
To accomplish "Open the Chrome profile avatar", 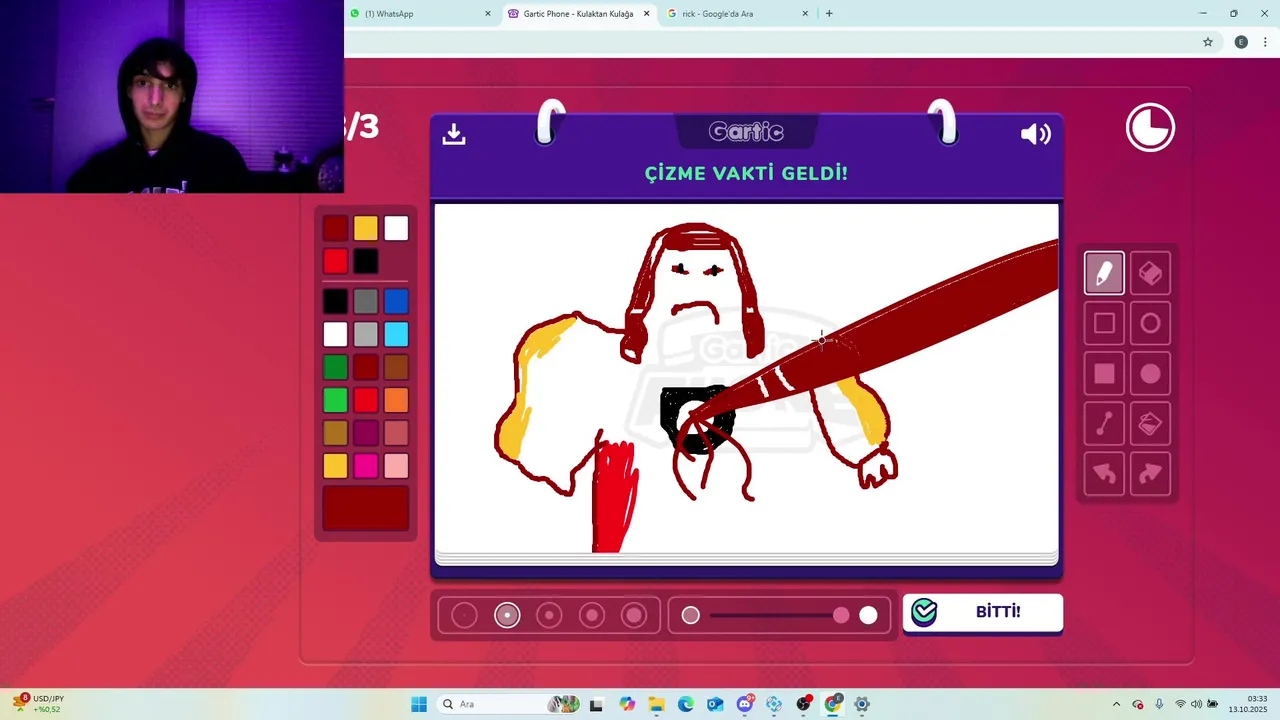I will tap(1241, 42).
